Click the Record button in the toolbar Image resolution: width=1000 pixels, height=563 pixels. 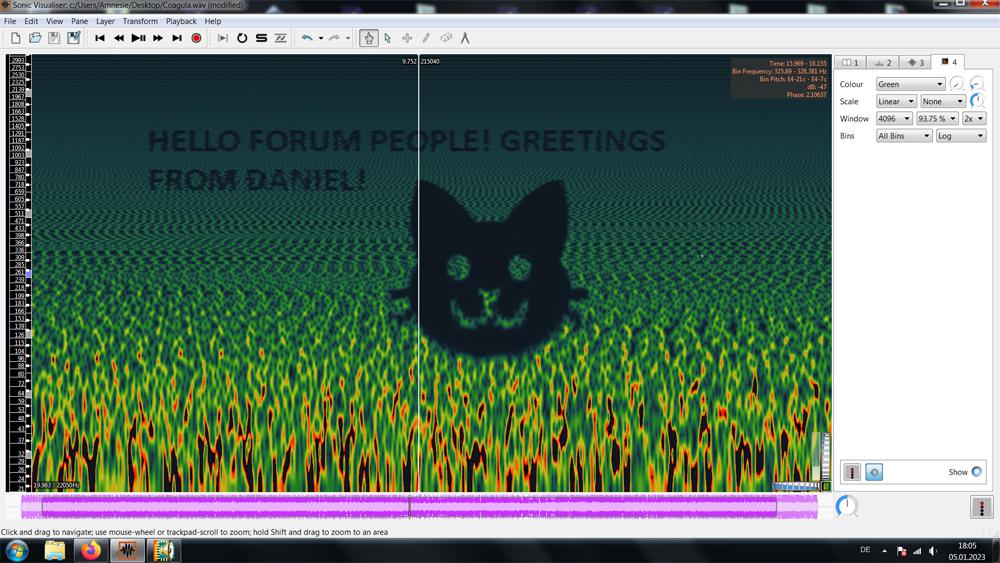pyautogui.click(x=196, y=38)
